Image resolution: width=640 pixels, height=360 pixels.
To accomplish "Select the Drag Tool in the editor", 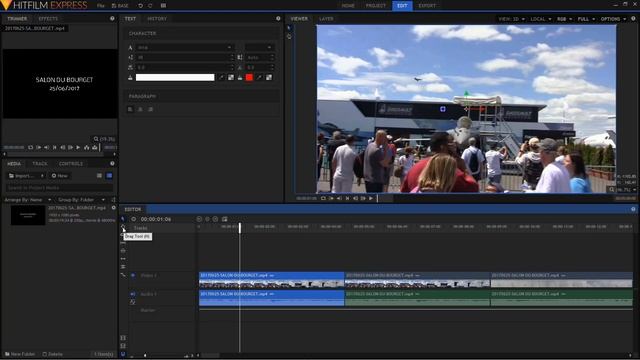I will [x=123, y=227].
